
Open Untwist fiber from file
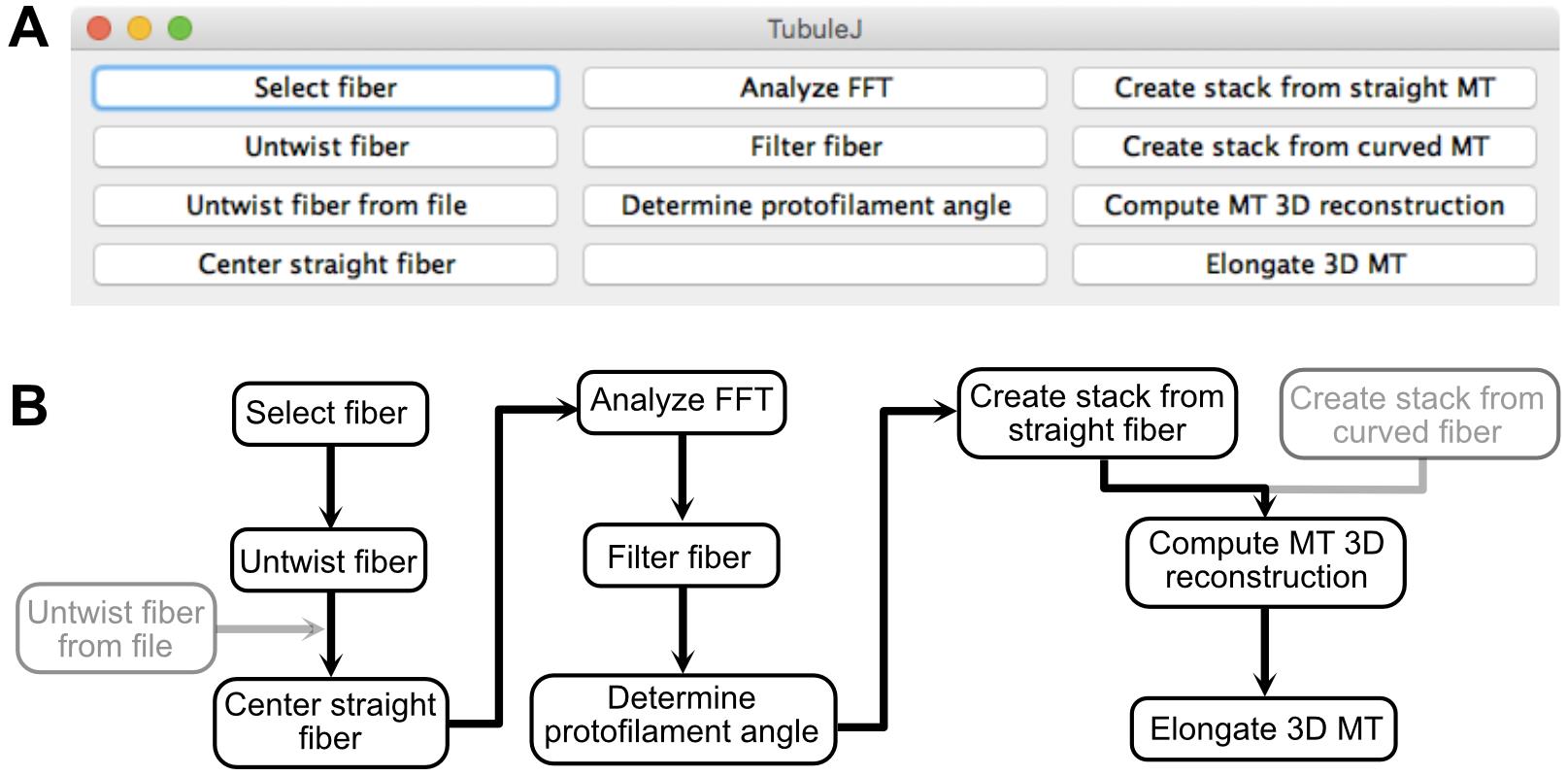pos(325,206)
